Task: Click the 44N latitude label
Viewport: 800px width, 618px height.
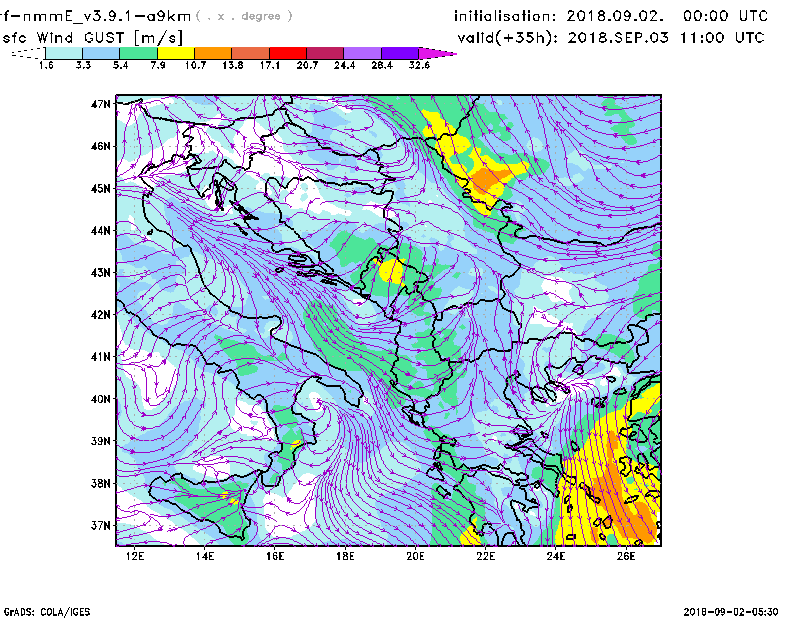Action: coord(101,231)
